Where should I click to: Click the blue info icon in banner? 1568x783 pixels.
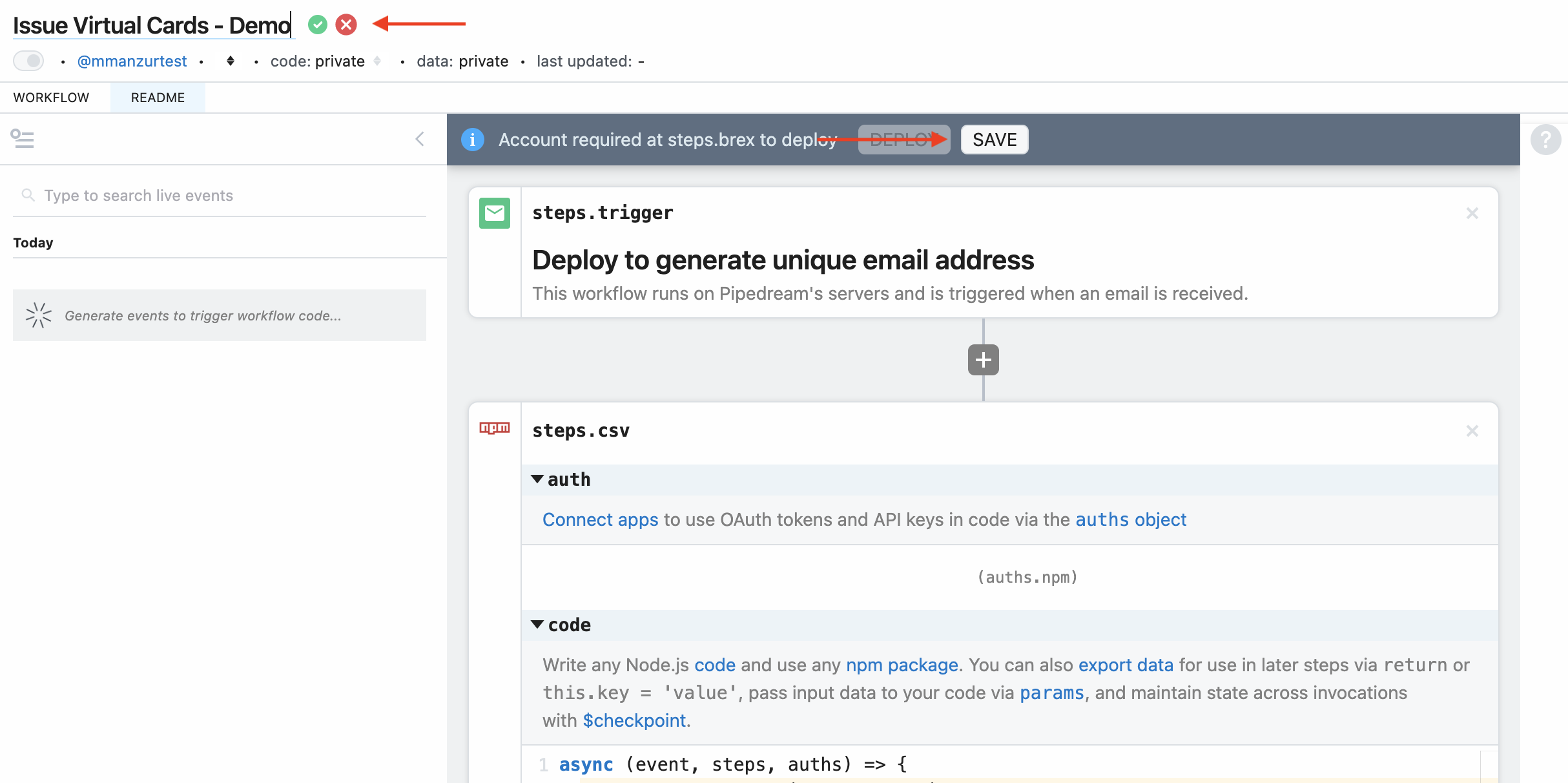point(473,140)
